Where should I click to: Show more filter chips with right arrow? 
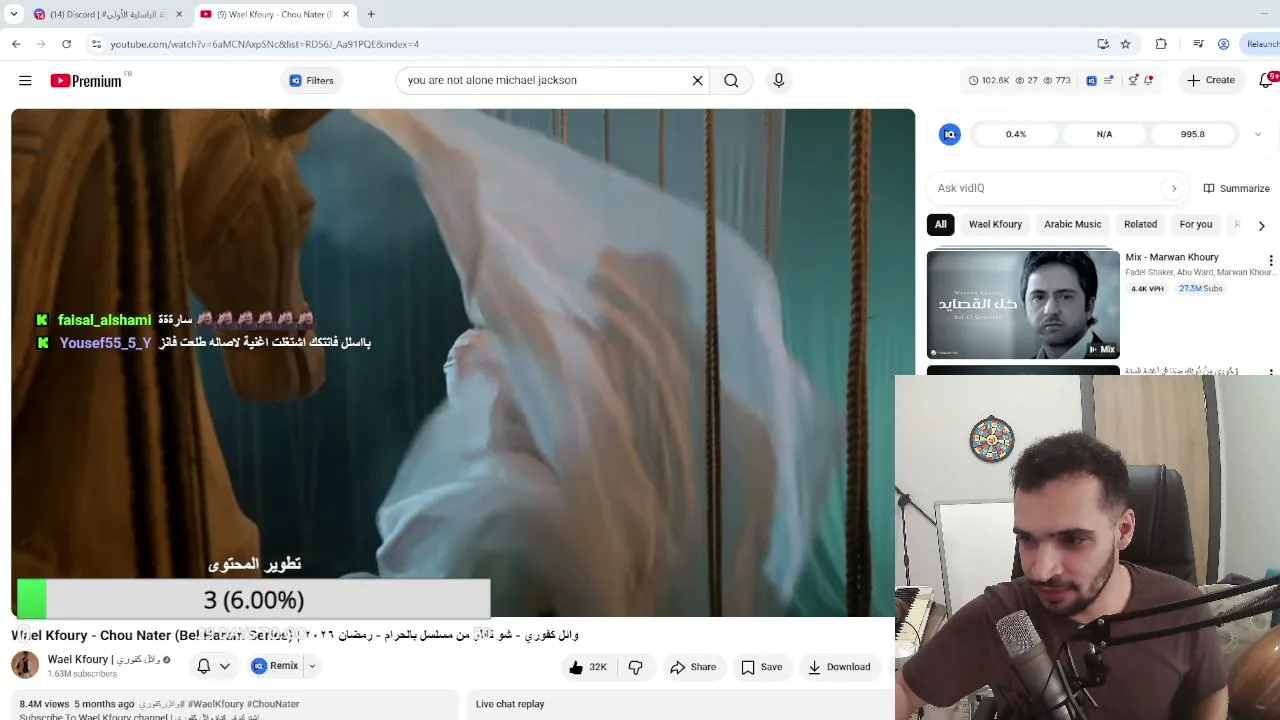tap(1261, 225)
